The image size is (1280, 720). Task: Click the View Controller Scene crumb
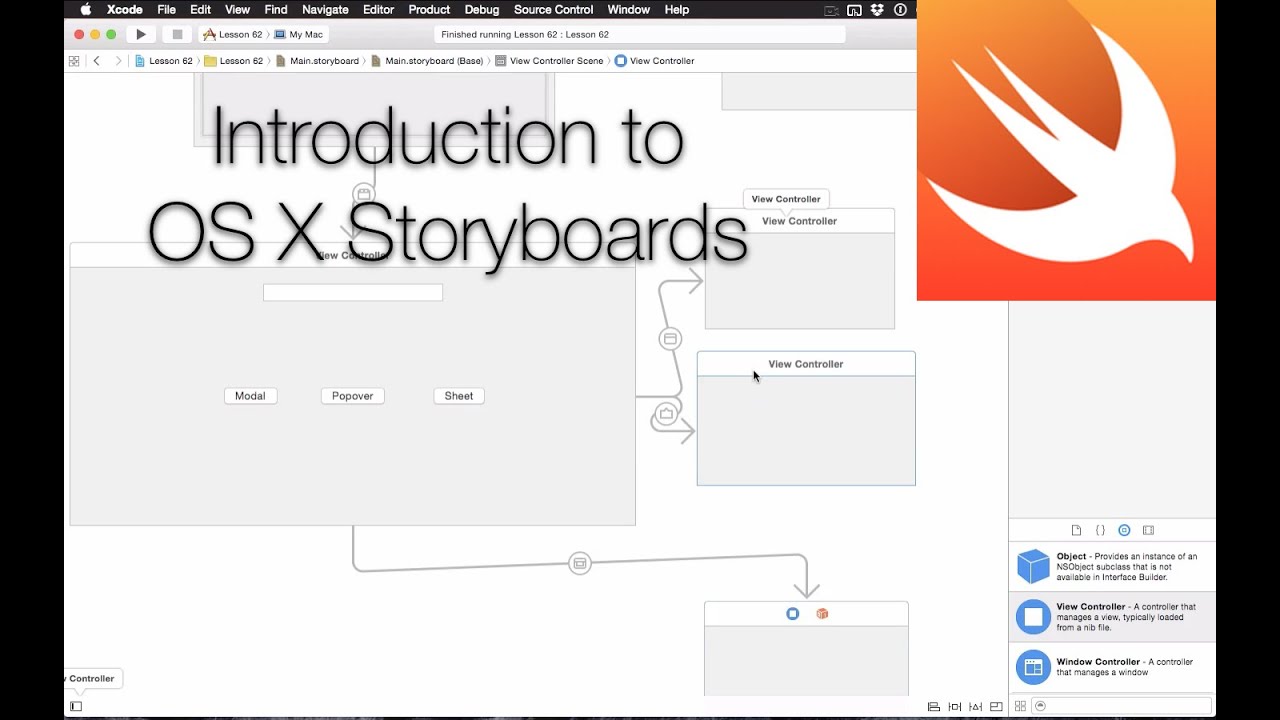(x=550, y=61)
